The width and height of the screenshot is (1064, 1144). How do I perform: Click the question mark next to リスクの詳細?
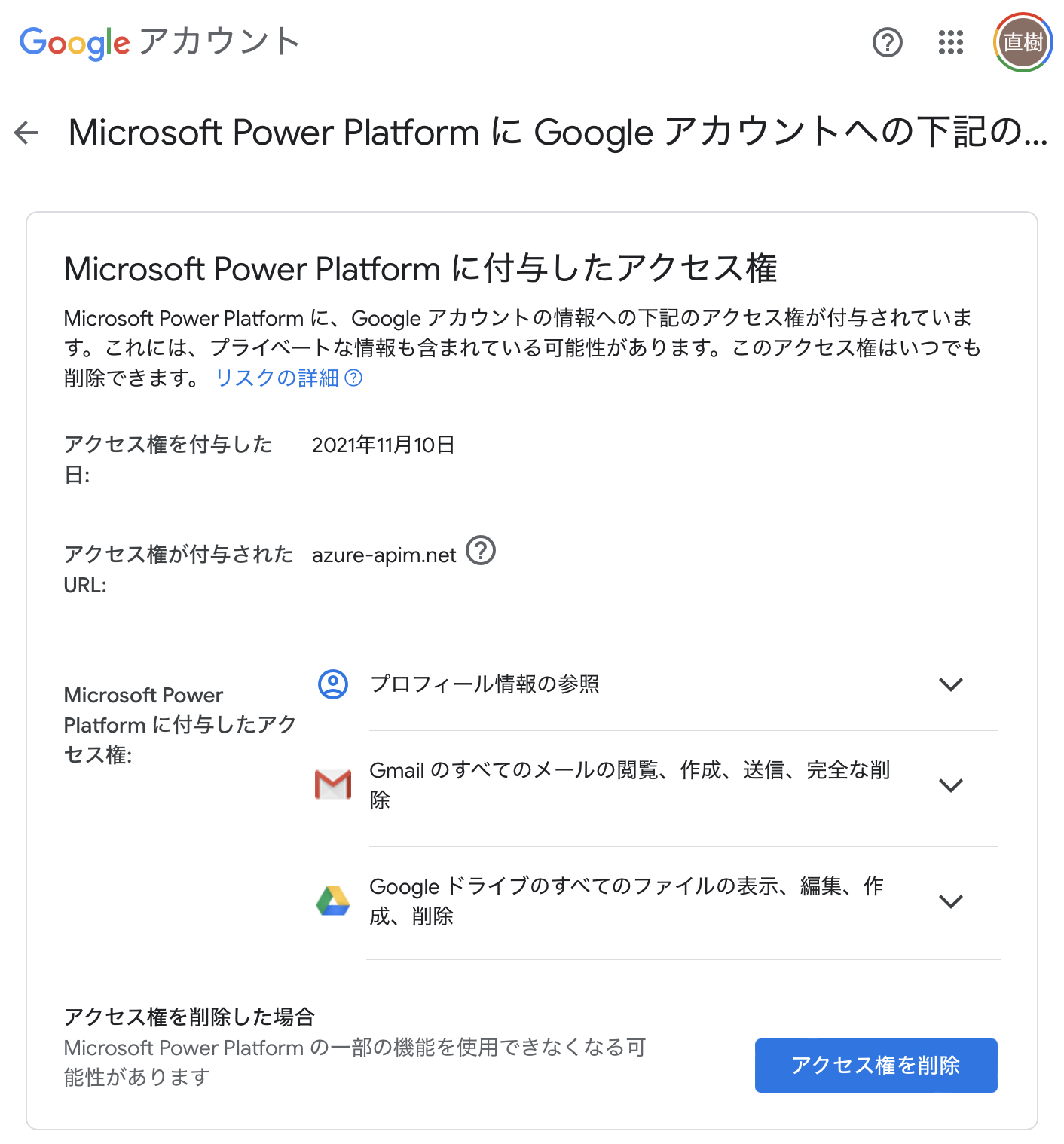click(354, 379)
